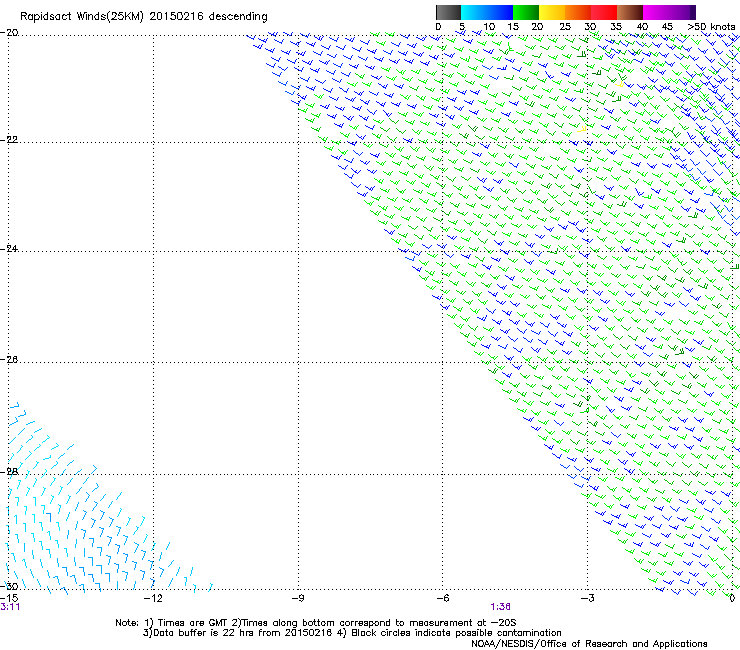Select the yellow 20–25 knots color bar segment
The width and height of the screenshot is (740, 650).
552,12
